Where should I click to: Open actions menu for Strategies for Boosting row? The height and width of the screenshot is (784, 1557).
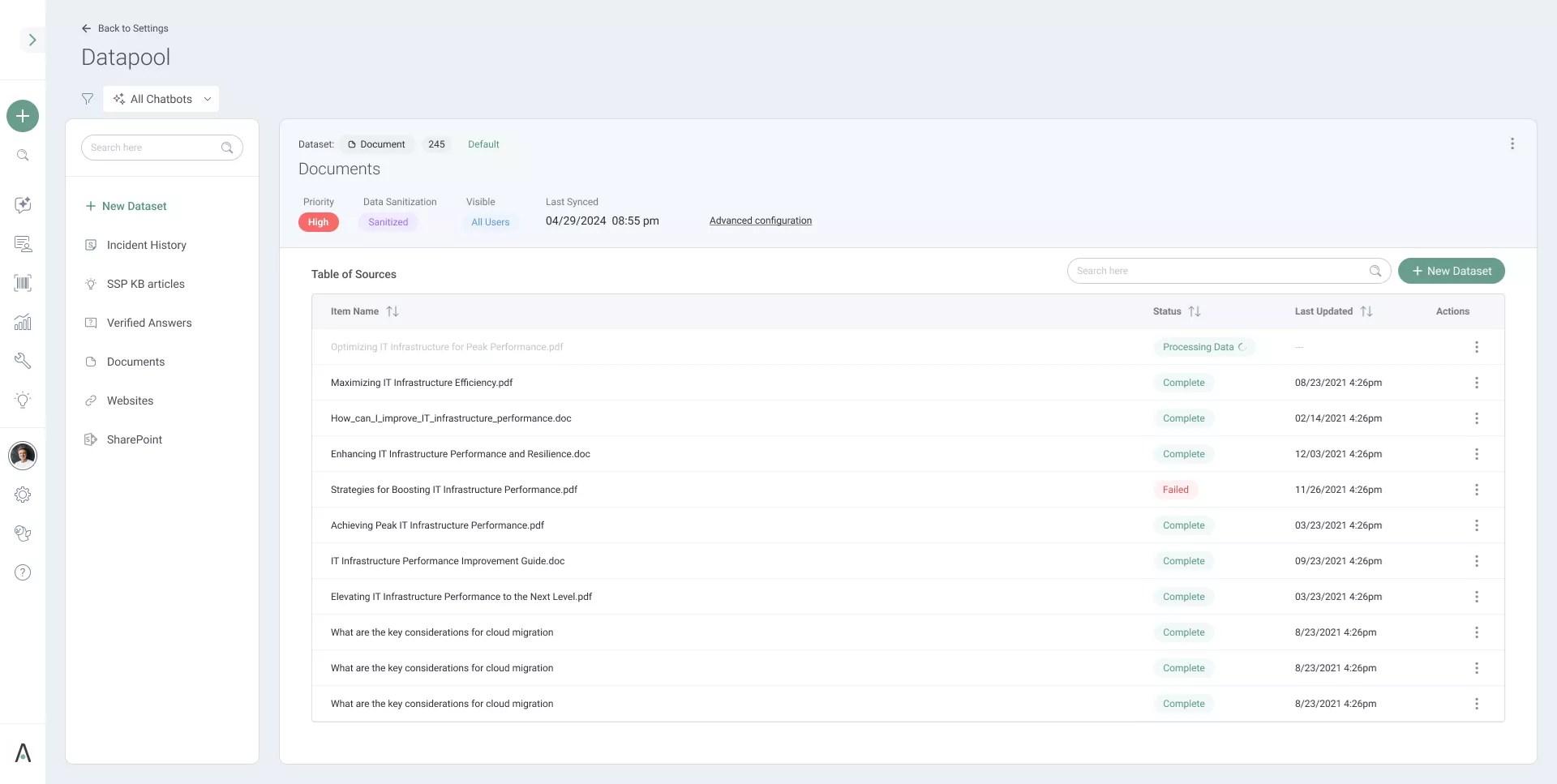(x=1476, y=490)
